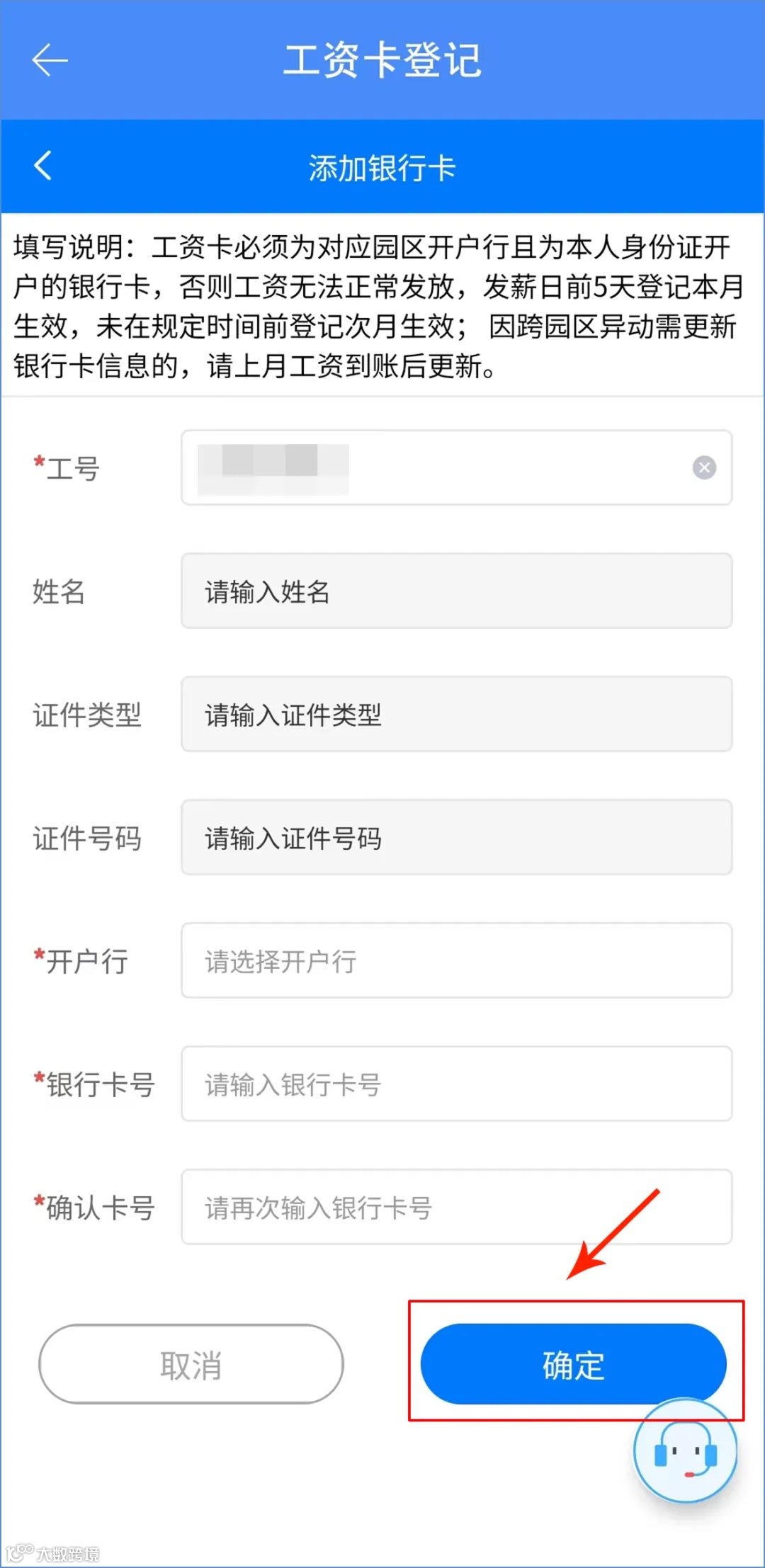Clear the 工号 field with the X icon
This screenshot has width=765, height=1568.
coord(703,467)
